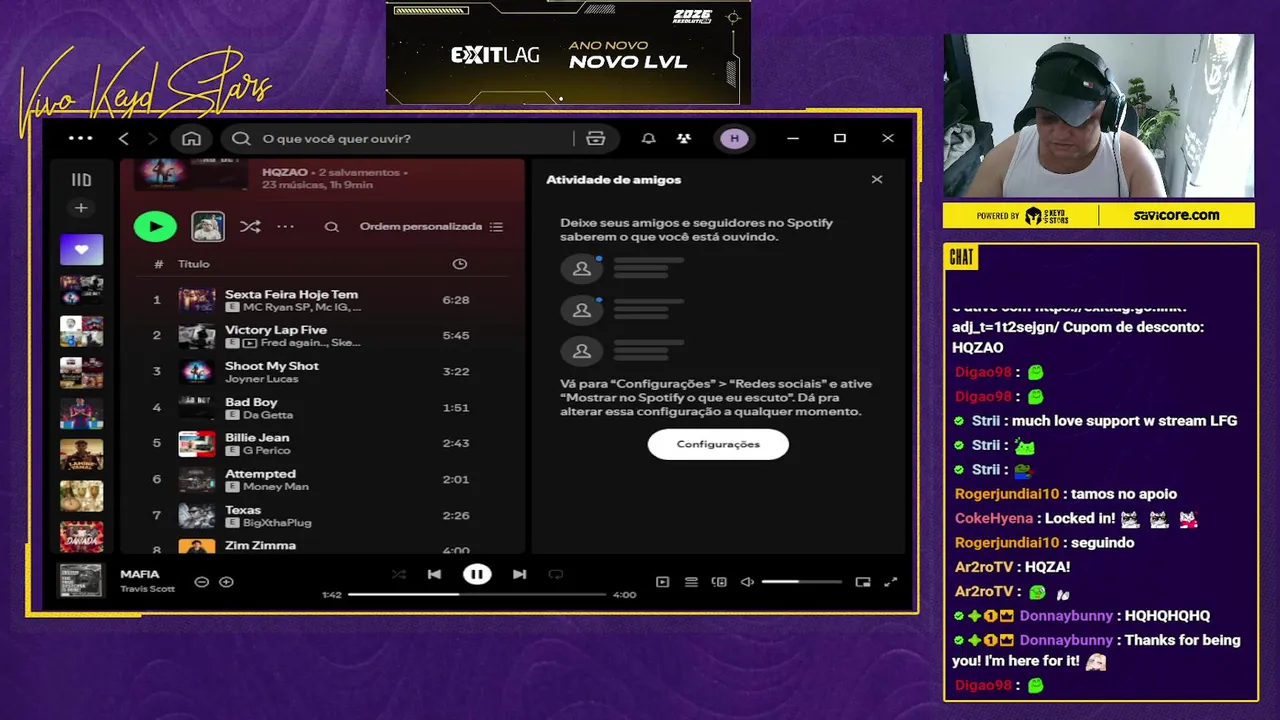Image resolution: width=1280 pixels, height=720 pixels.
Task: Click the playlist cover preview next to play
Action: 208,227
